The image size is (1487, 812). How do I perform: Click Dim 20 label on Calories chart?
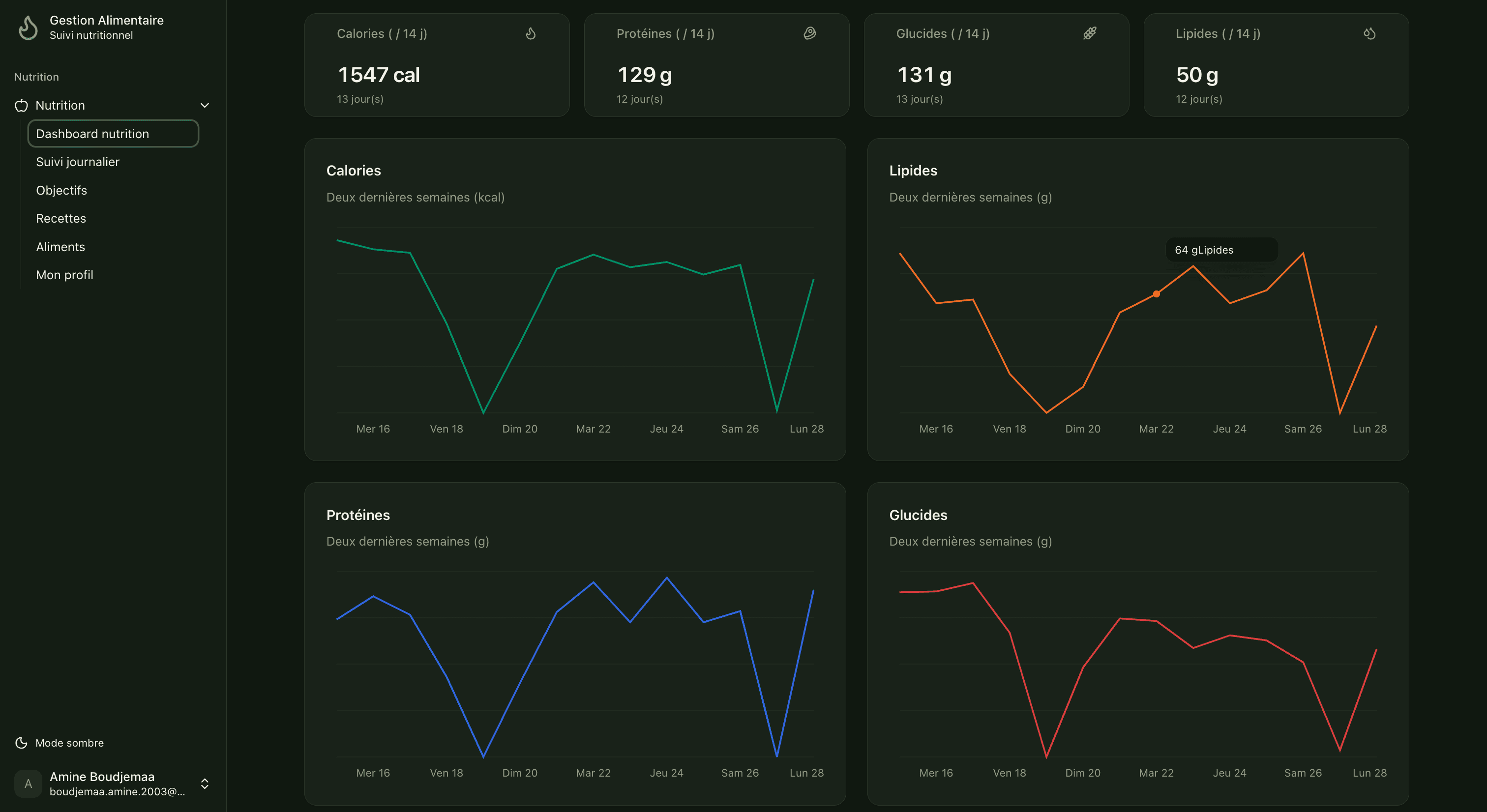point(520,429)
